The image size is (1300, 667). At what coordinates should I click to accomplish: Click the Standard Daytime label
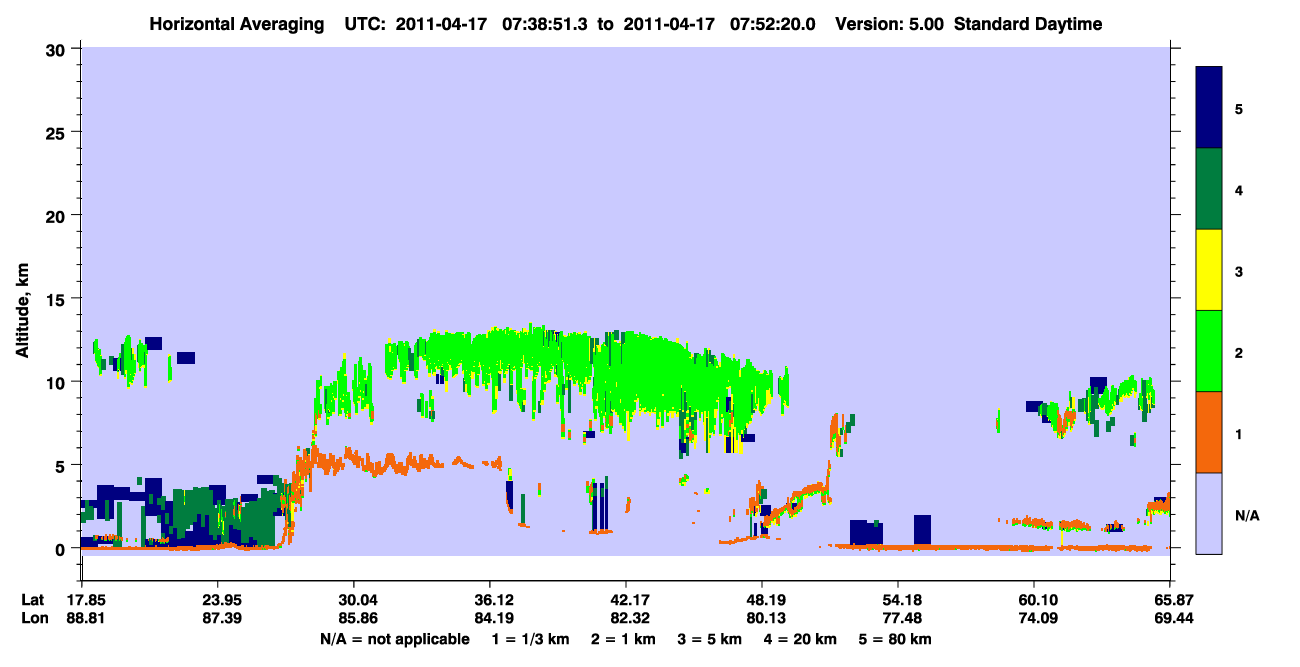pyautogui.click(x=1028, y=24)
